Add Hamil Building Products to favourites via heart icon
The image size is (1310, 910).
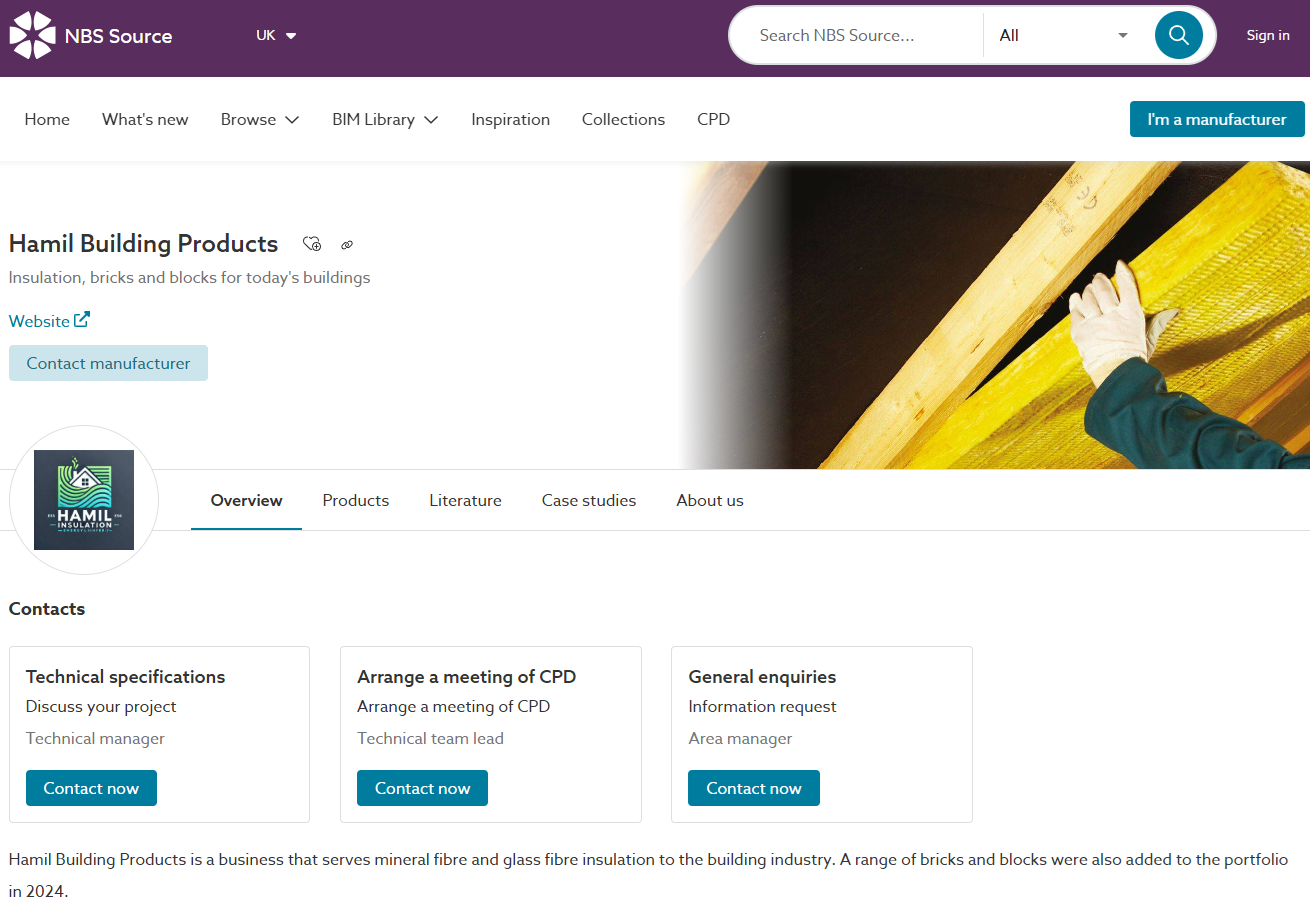[x=311, y=244]
